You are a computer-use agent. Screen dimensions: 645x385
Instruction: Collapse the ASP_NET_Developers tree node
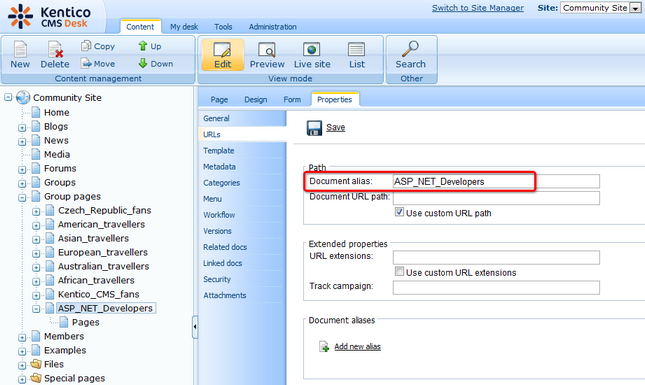tap(36, 309)
